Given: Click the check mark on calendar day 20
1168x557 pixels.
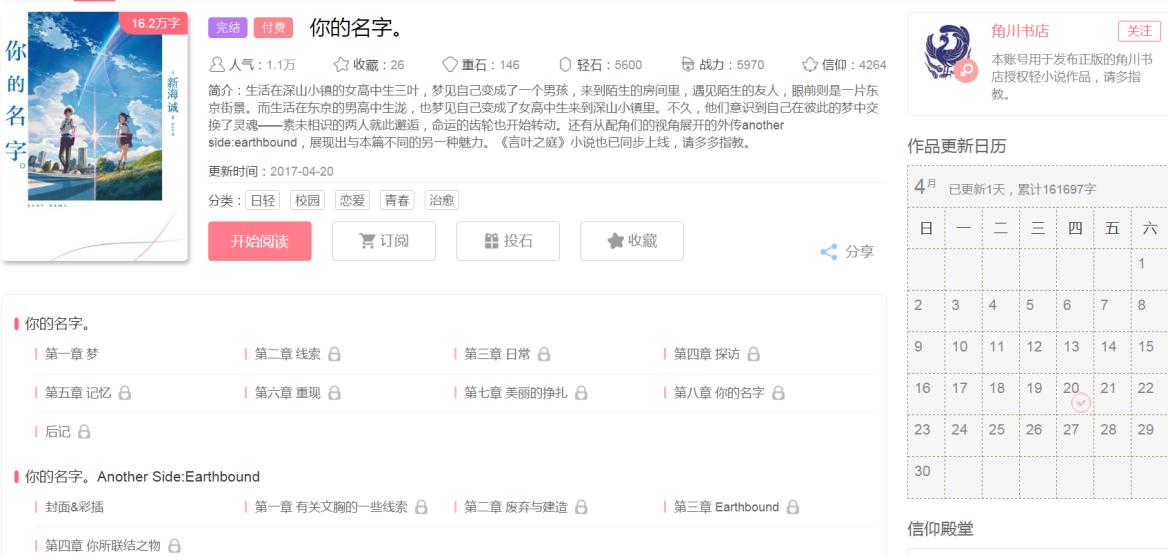Looking at the screenshot, I should coord(1080,402).
